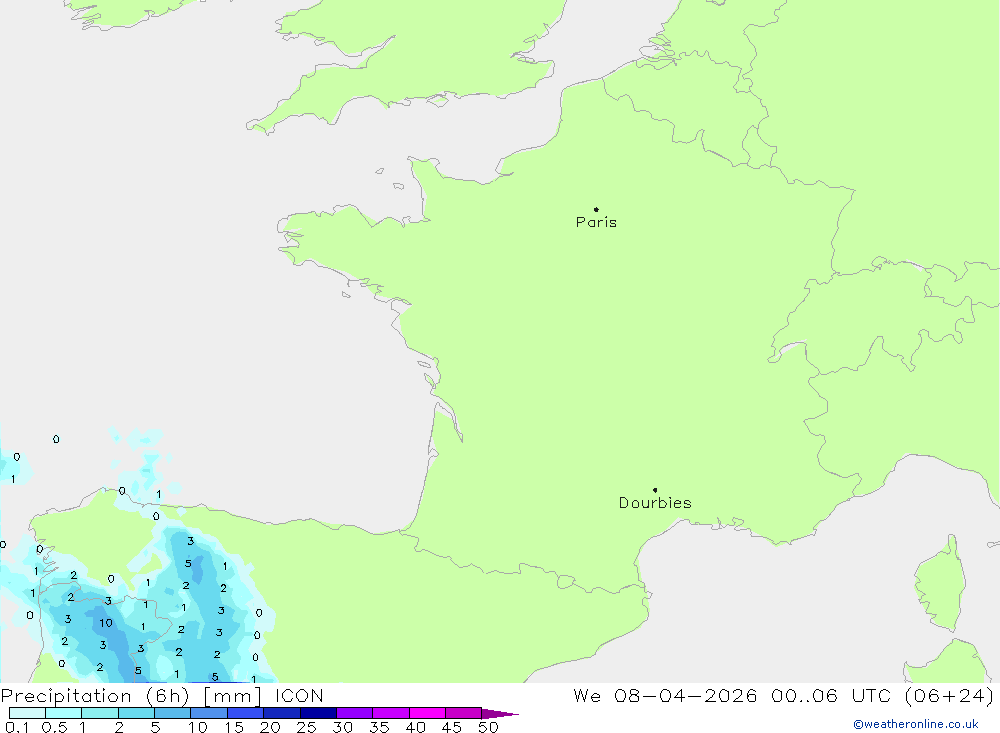
Task: Pick the 25–30 mm legend color swatch
Action: coord(318,713)
